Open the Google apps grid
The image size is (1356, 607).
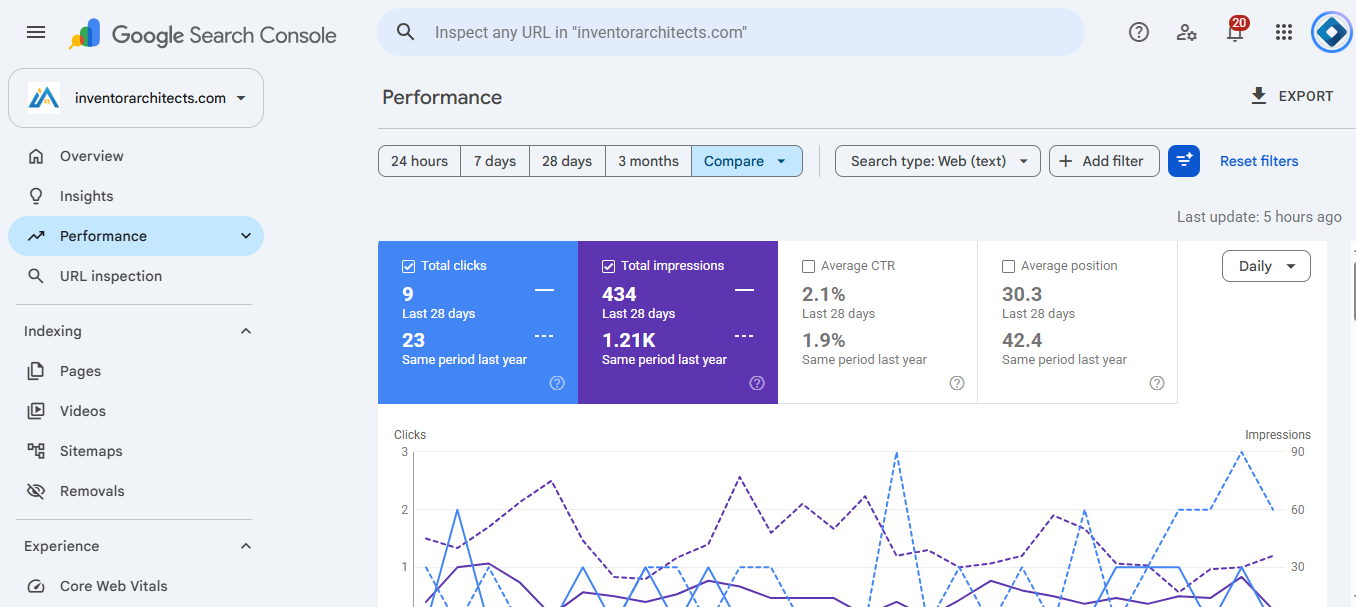pyautogui.click(x=1284, y=32)
